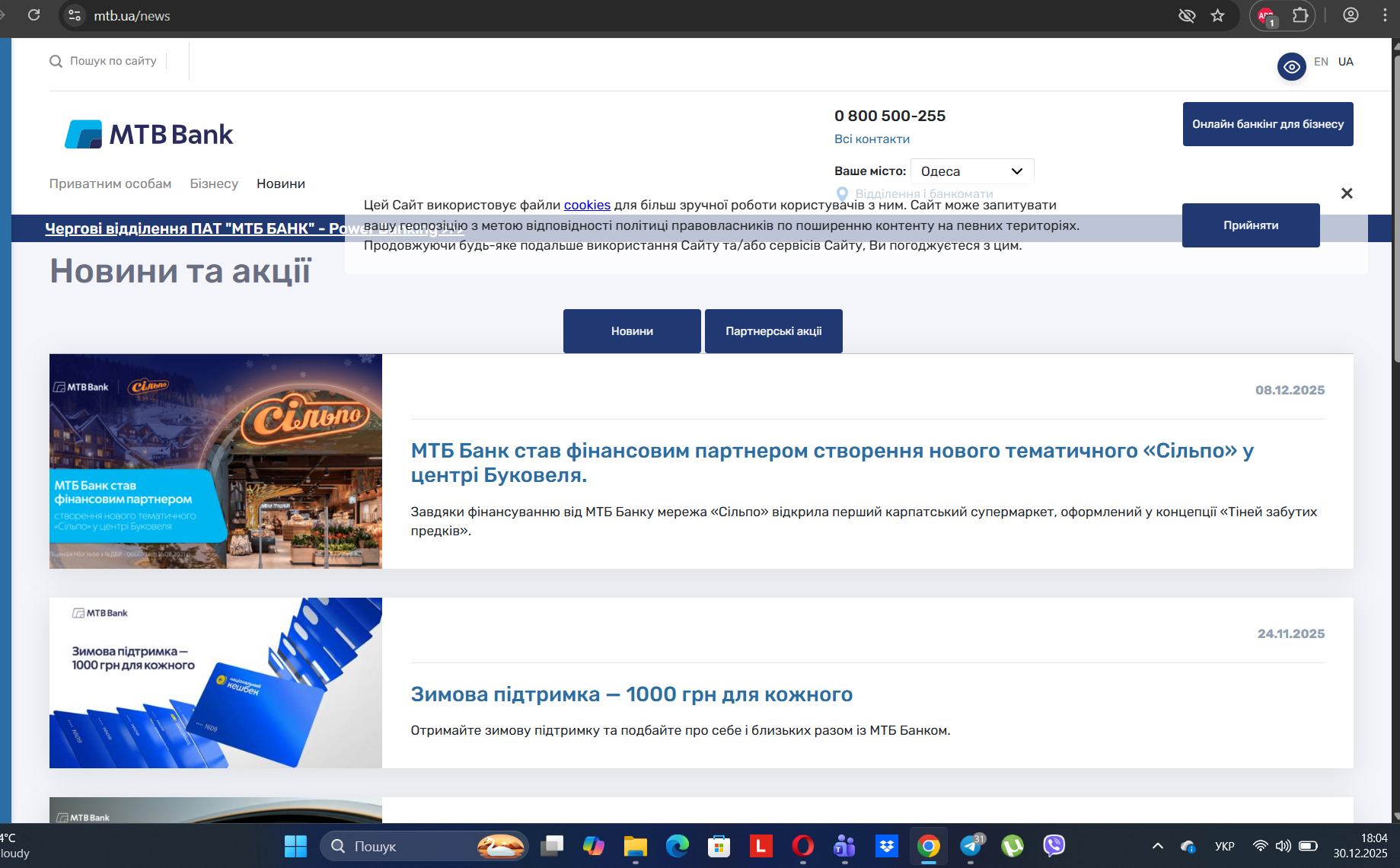Expand the Ваше місто dropdown showing Одеса

[x=972, y=171]
